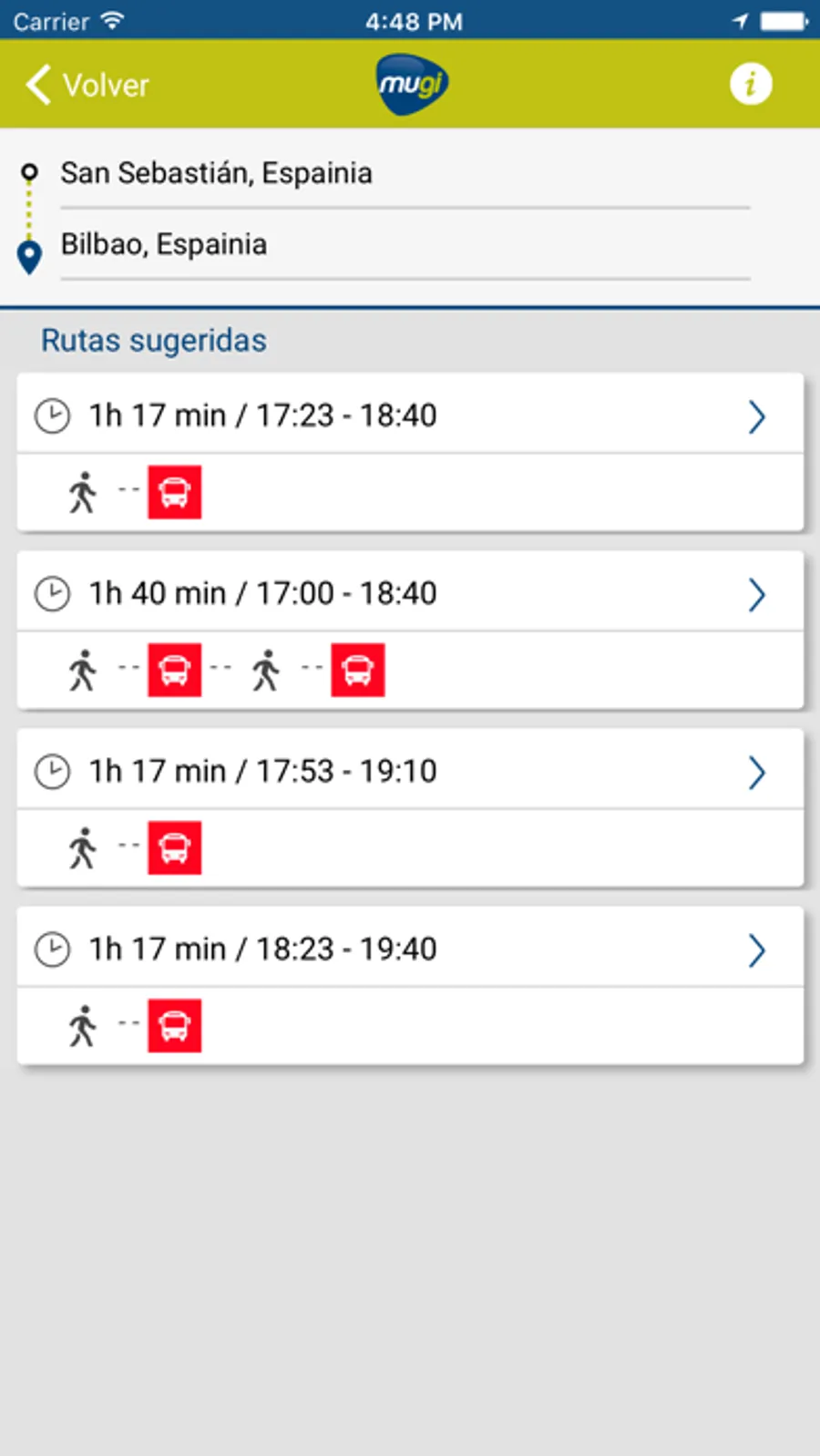The height and width of the screenshot is (1456, 820).
Task: Tap the mugi logo in header
Action: [x=413, y=84]
